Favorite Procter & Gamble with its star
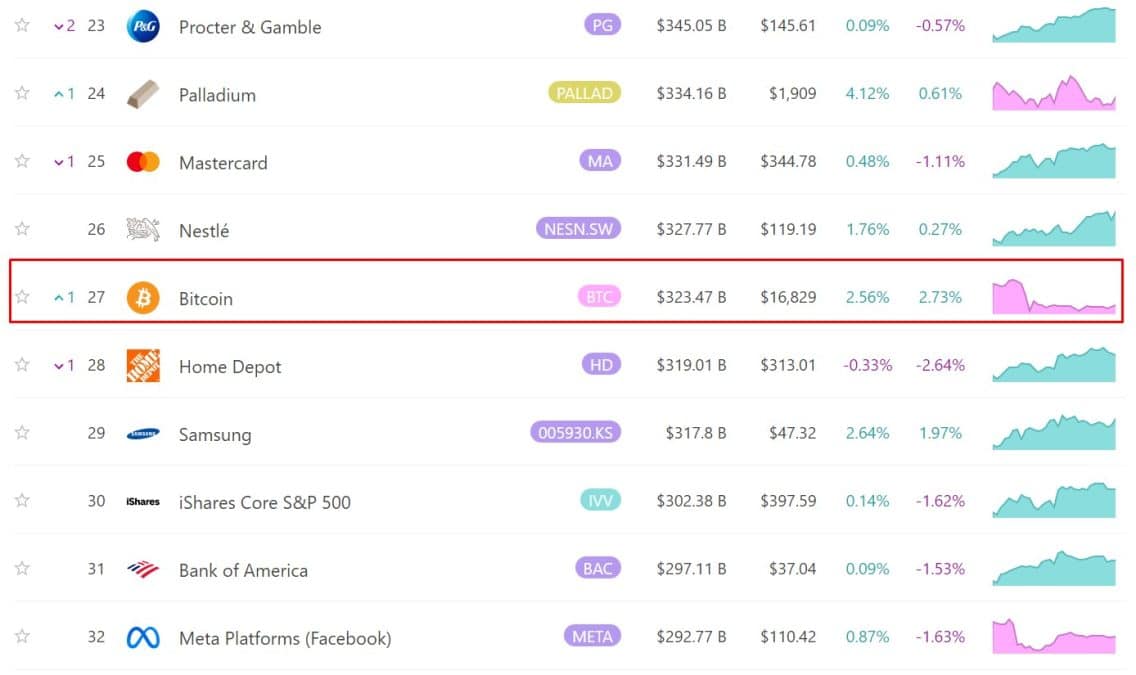Image resolution: width=1136 pixels, height=675 pixels. click(x=22, y=25)
